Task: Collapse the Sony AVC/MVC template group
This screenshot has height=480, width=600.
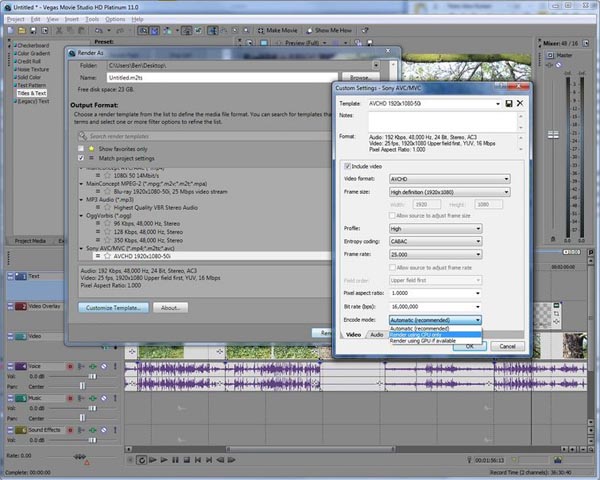Action: pyautogui.click(x=81, y=248)
